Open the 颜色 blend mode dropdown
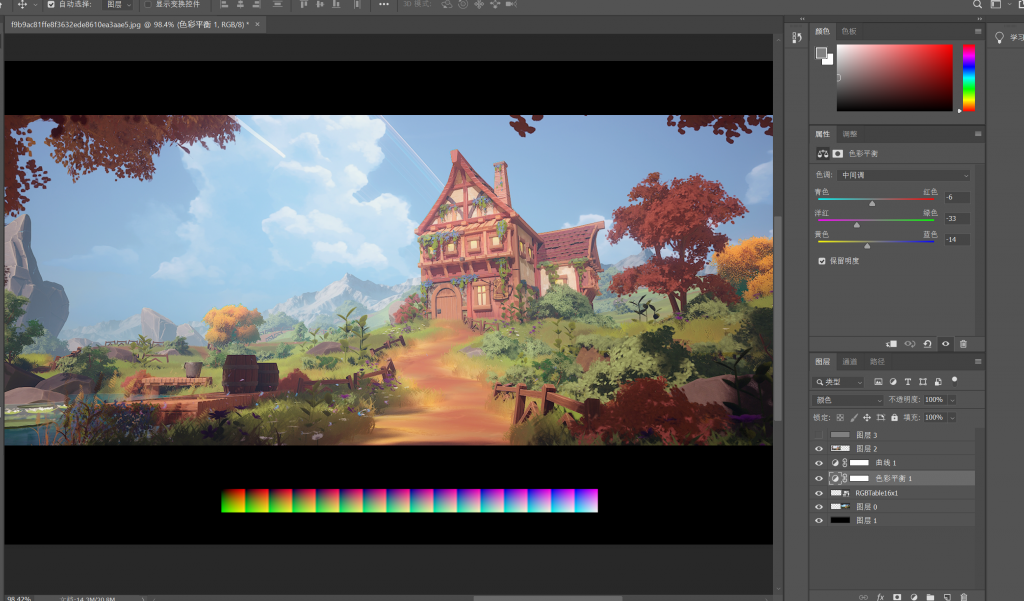The height and width of the screenshot is (601, 1024). click(x=848, y=400)
